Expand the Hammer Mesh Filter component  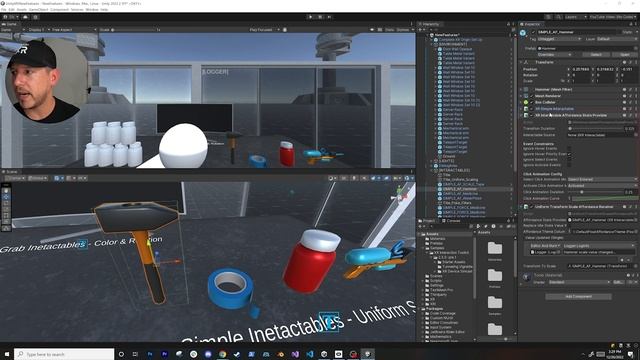521,89
